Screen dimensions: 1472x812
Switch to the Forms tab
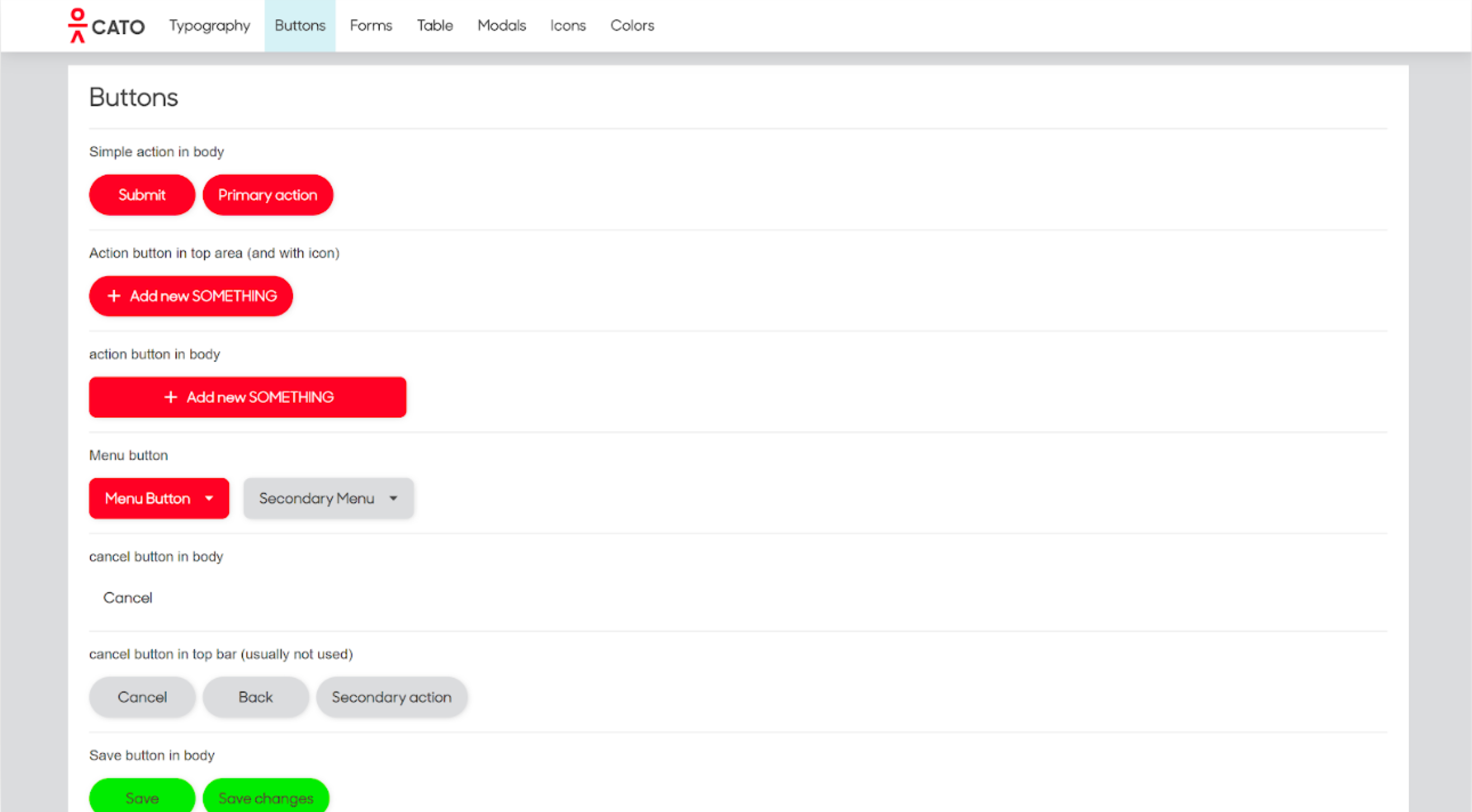tap(371, 26)
